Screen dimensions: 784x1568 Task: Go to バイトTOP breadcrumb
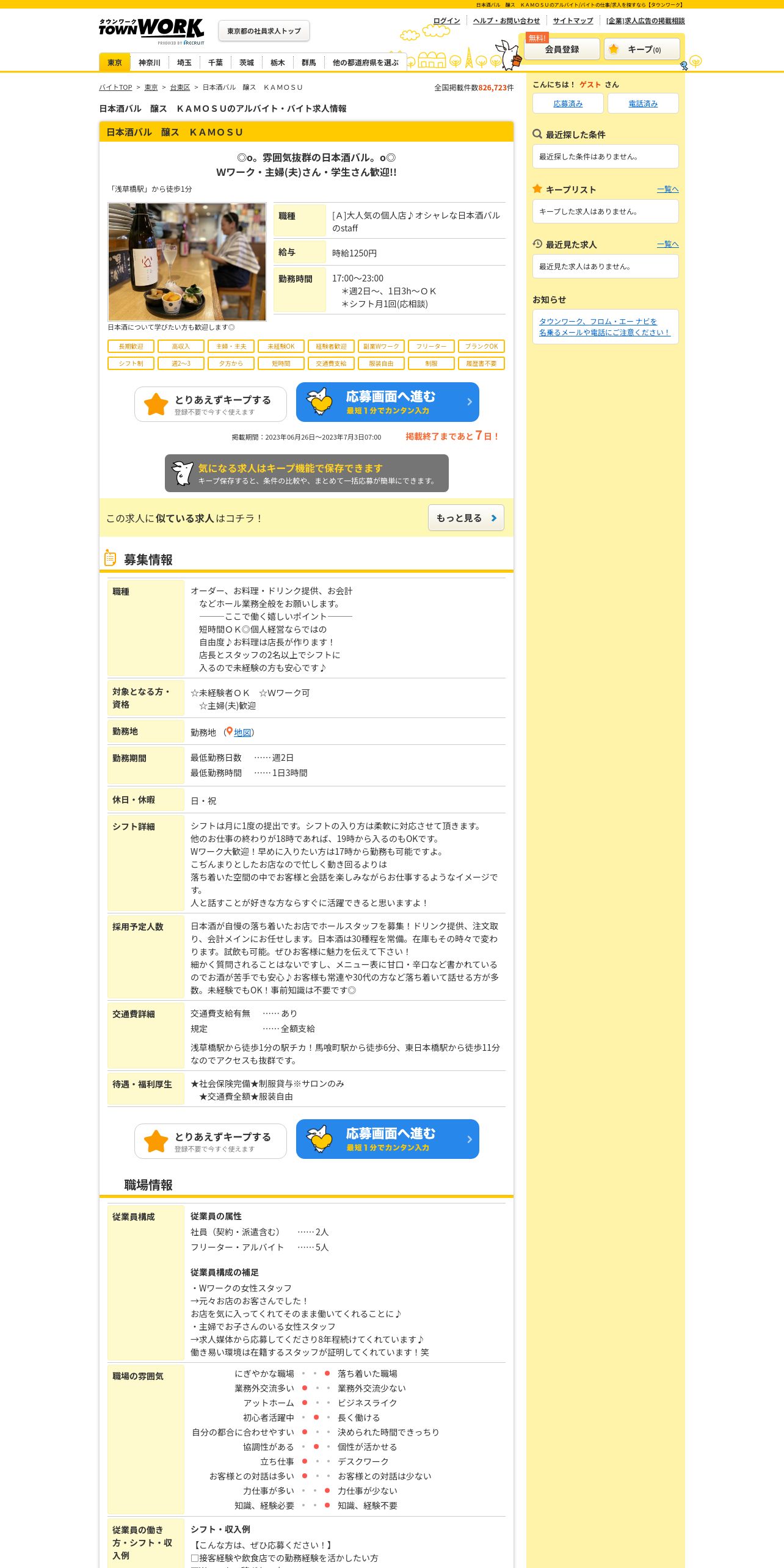pyautogui.click(x=115, y=87)
